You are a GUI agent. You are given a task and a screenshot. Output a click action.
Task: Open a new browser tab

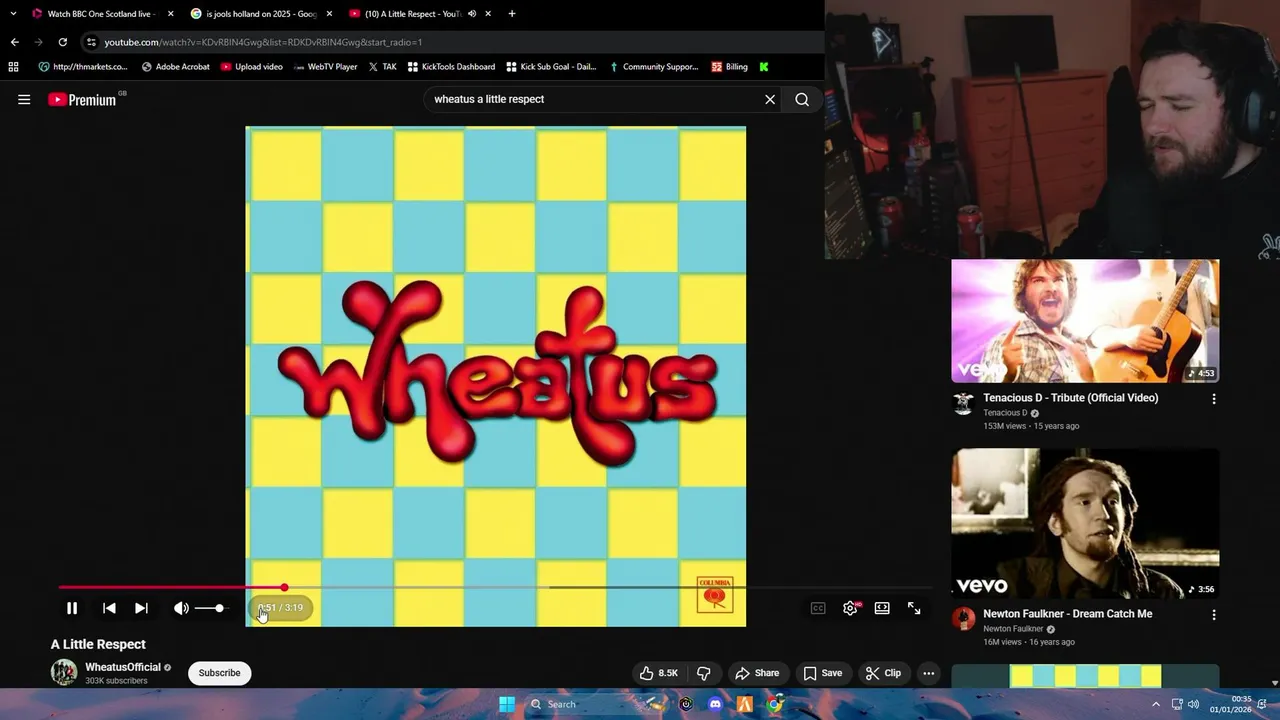tap(512, 14)
